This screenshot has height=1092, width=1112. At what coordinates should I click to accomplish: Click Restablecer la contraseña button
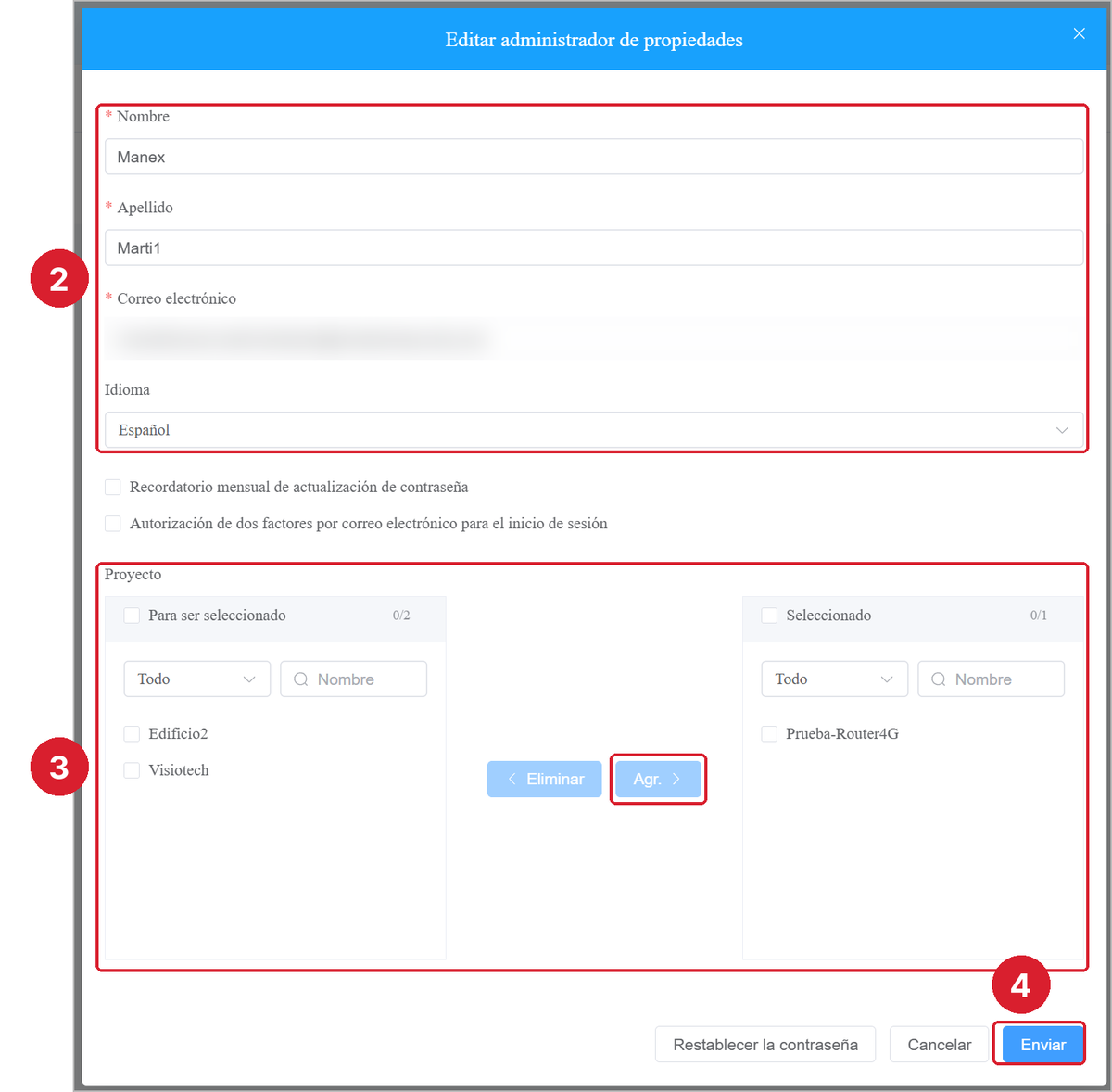765,1045
